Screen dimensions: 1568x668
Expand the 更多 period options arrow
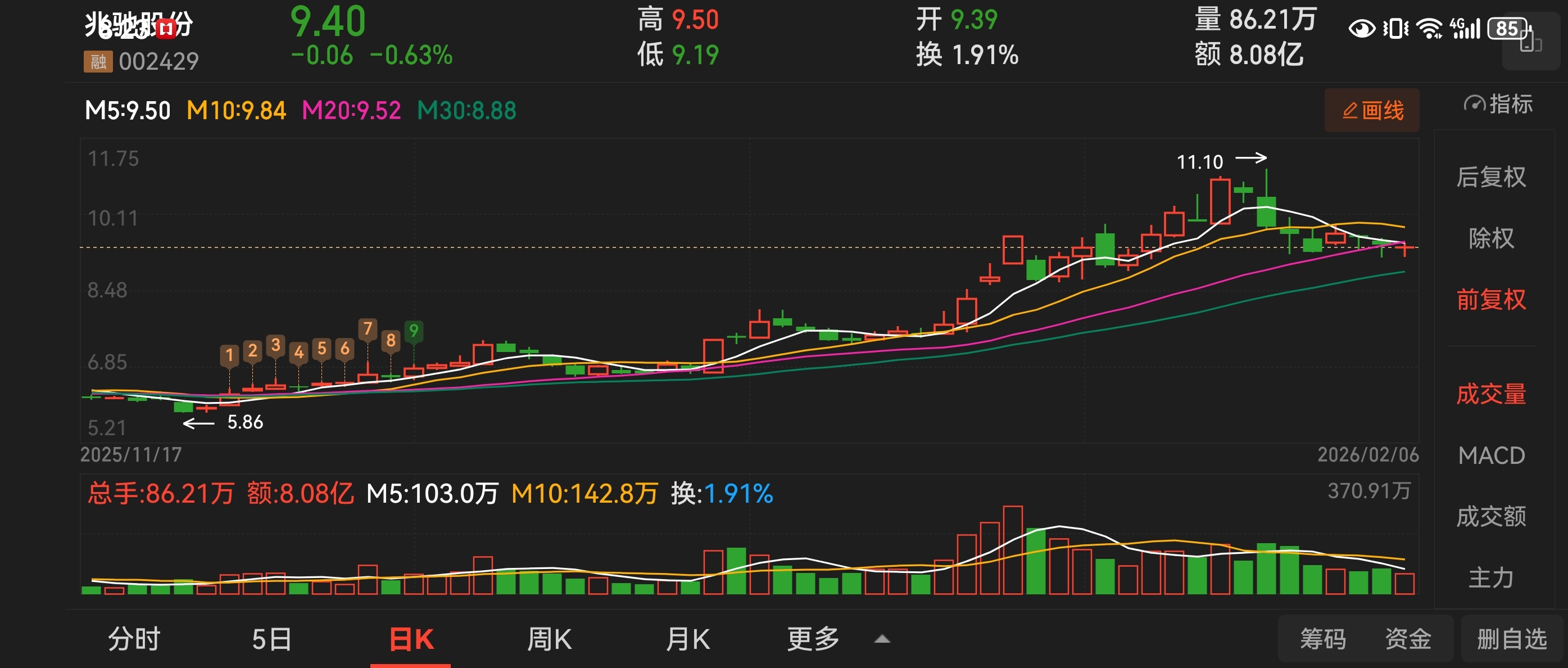click(x=882, y=639)
